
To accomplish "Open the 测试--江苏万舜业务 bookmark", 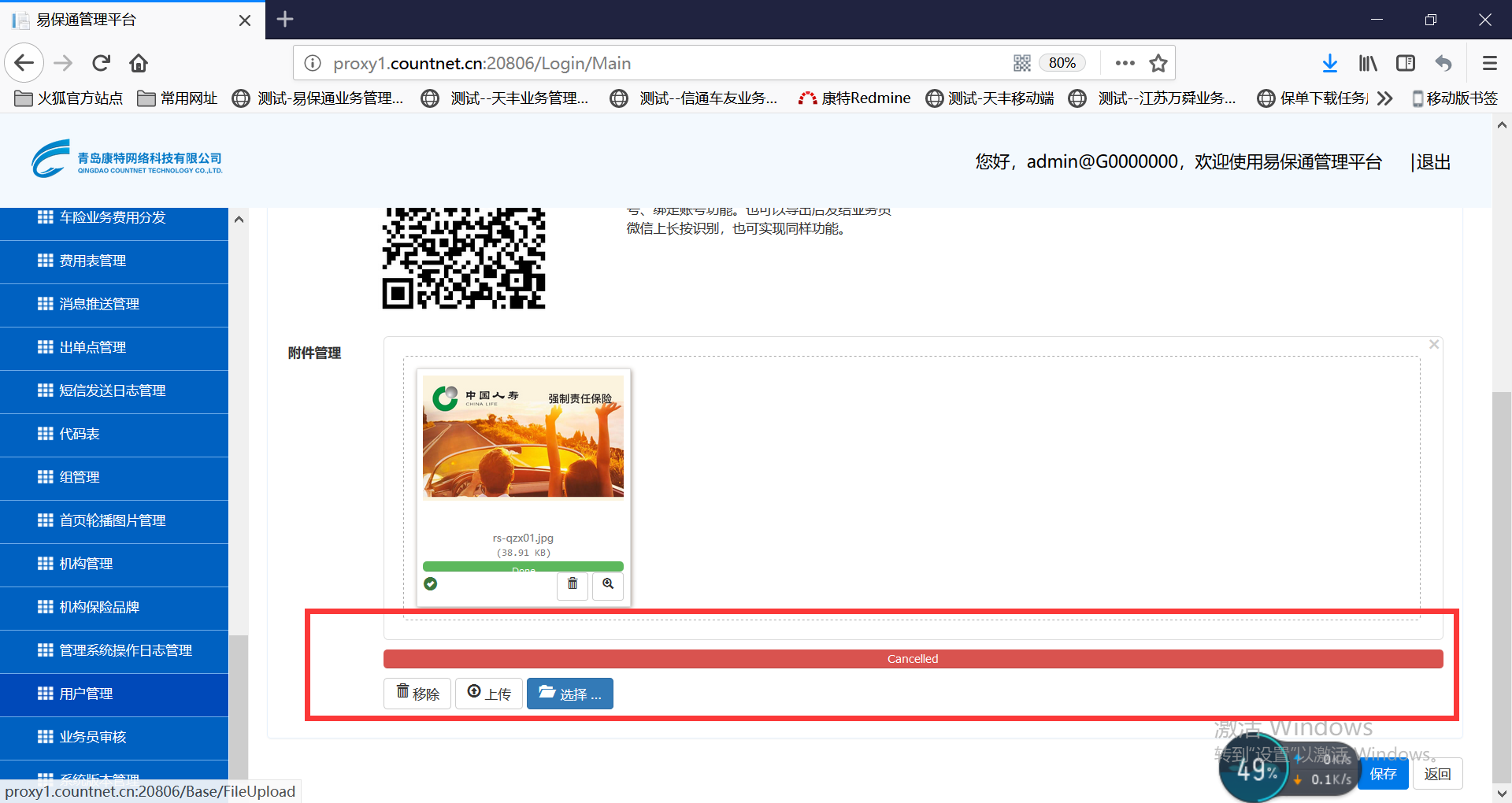I will tap(1152, 98).
